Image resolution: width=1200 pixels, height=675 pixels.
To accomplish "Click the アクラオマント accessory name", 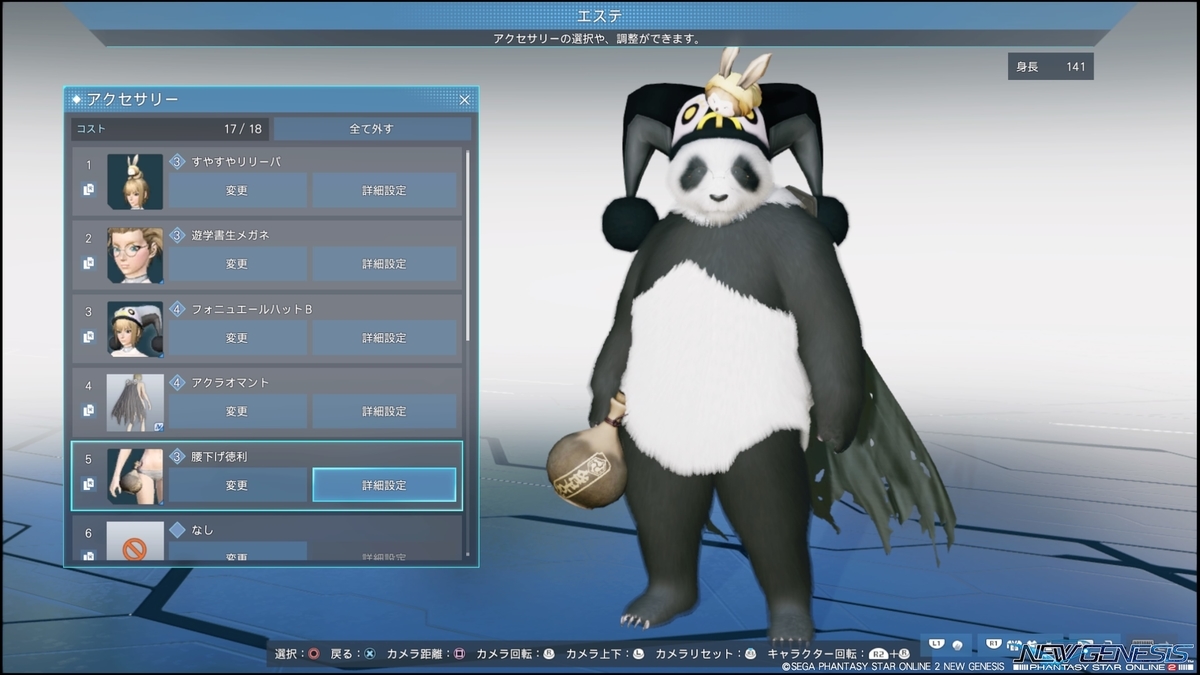I will tap(231, 382).
